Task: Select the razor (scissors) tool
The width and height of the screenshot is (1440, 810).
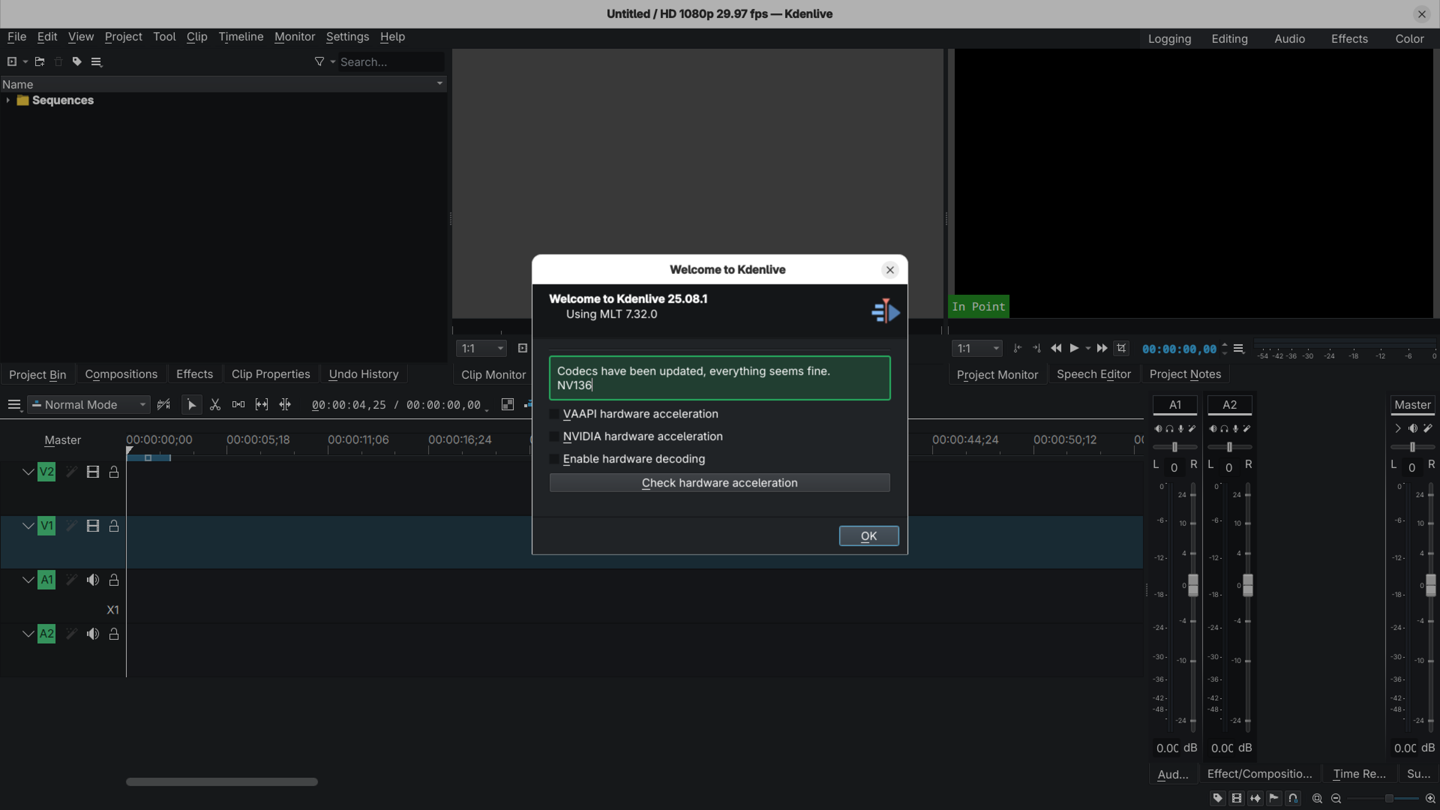Action: (215, 405)
